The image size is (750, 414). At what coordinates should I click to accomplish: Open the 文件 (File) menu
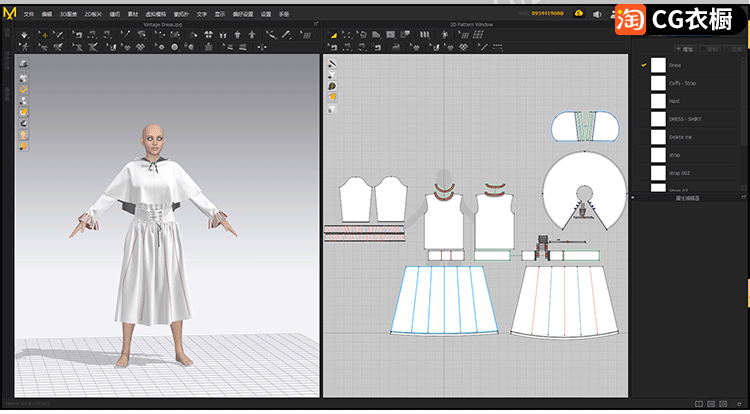pyautogui.click(x=28, y=14)
